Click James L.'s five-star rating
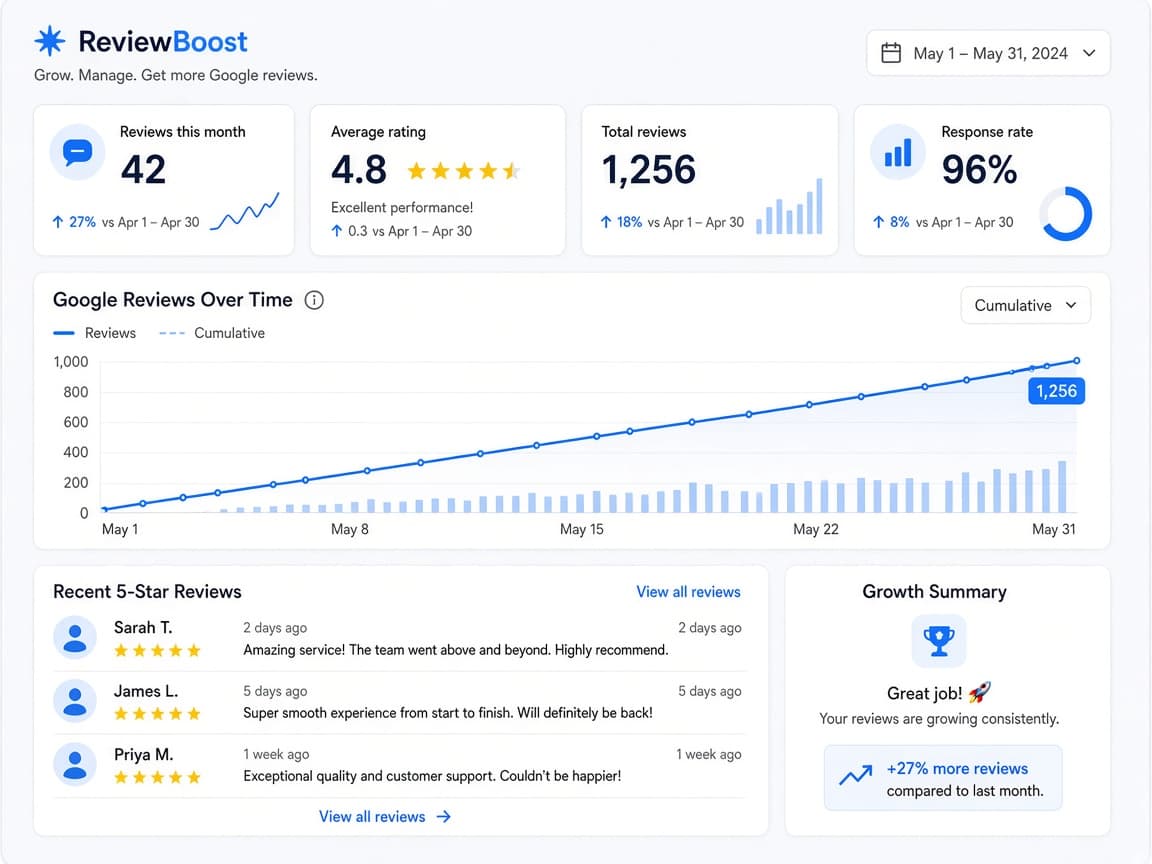 click(x=157, y=713)
